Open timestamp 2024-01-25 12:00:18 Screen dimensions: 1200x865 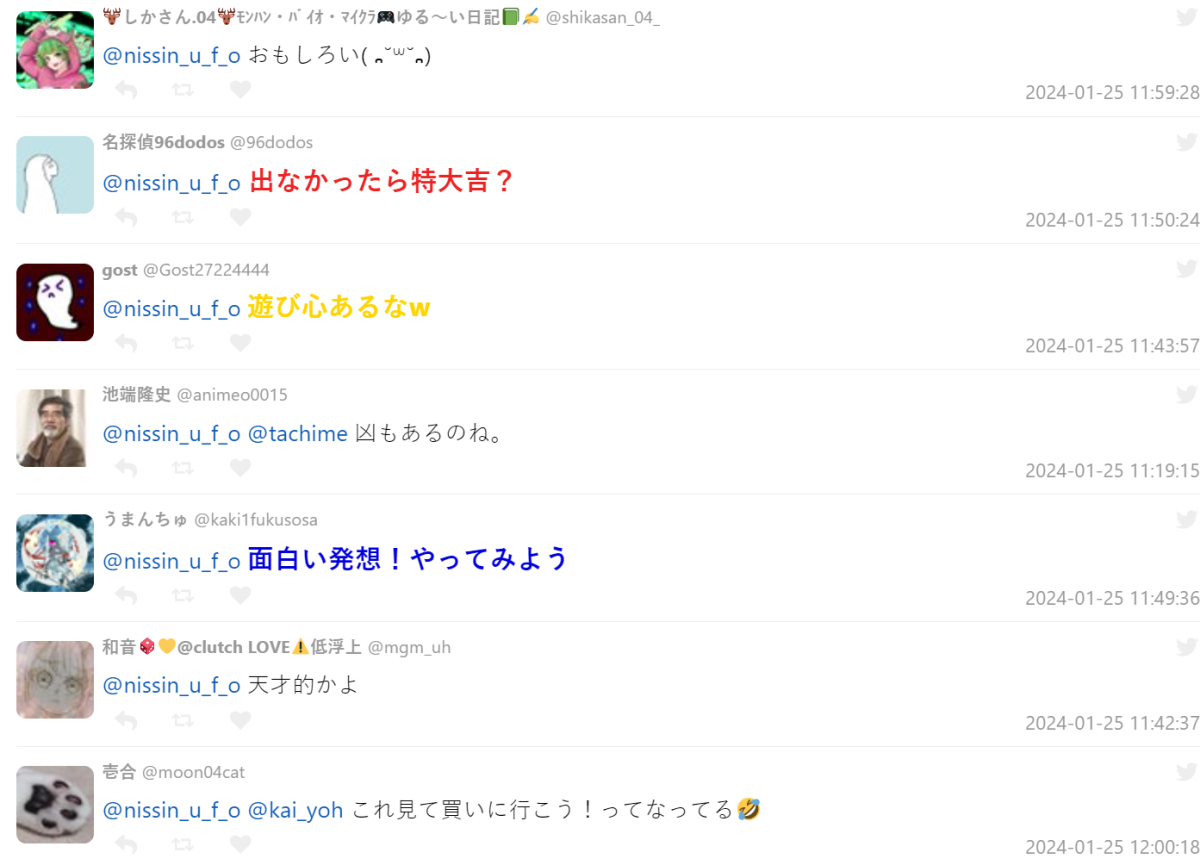point(1112,847)
